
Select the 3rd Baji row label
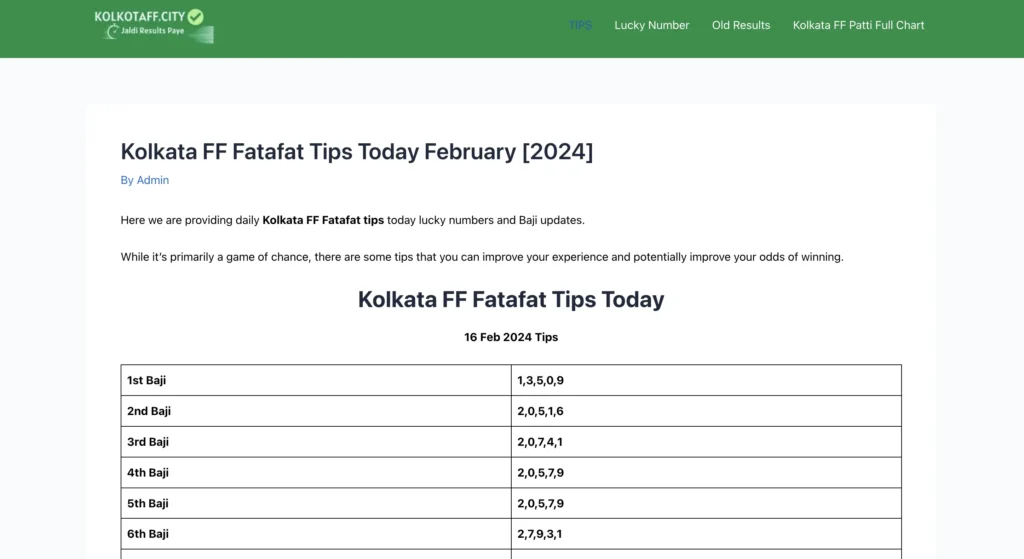pos(148,442)
